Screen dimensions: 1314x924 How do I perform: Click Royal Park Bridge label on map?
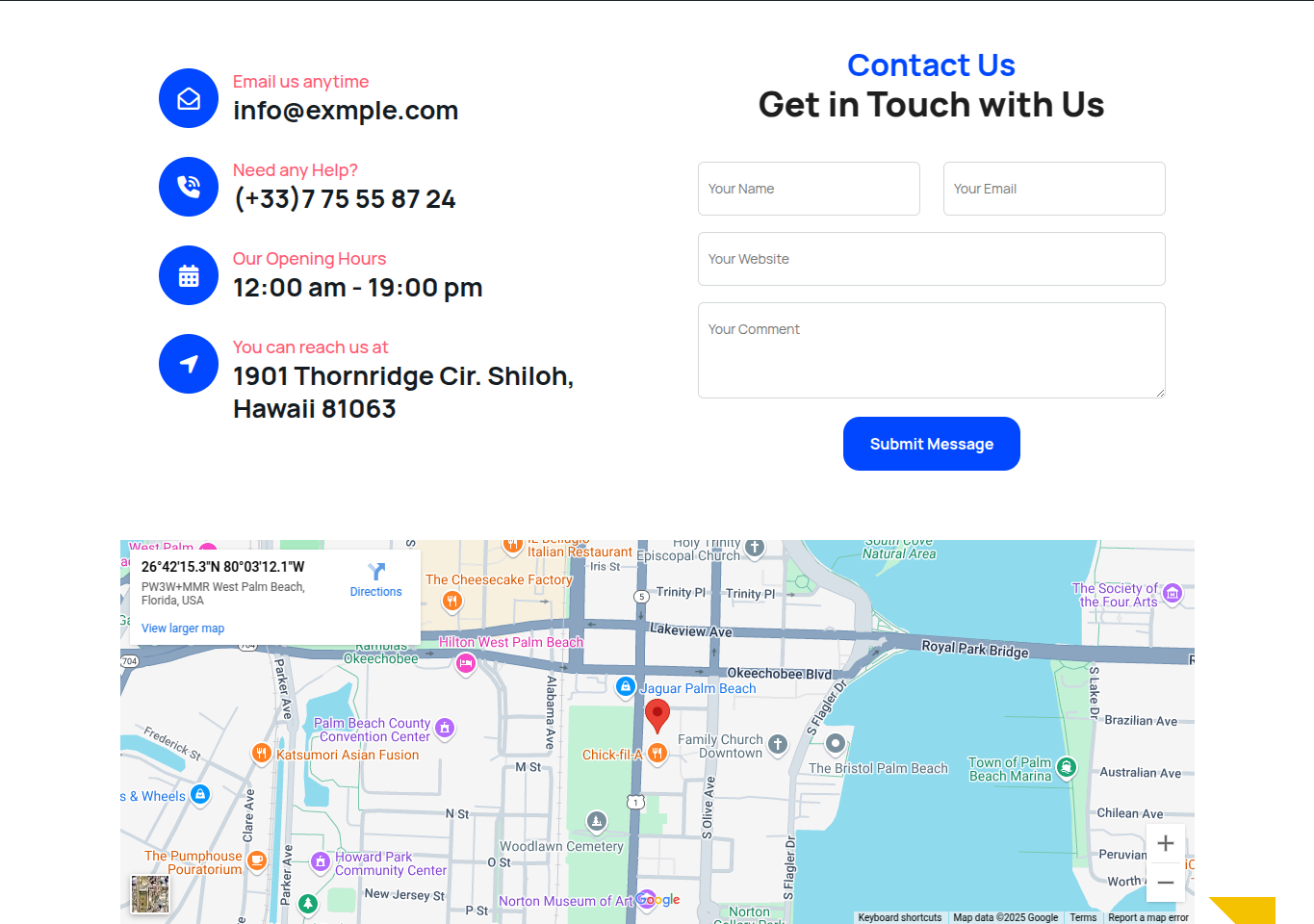pyautogui.click(x=975, y=649)
